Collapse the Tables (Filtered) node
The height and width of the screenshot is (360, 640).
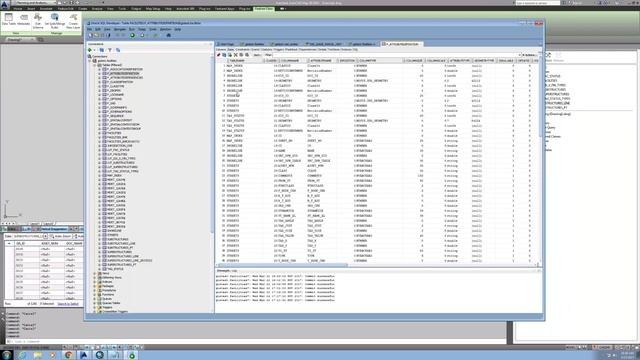click(x=95, y=65)
